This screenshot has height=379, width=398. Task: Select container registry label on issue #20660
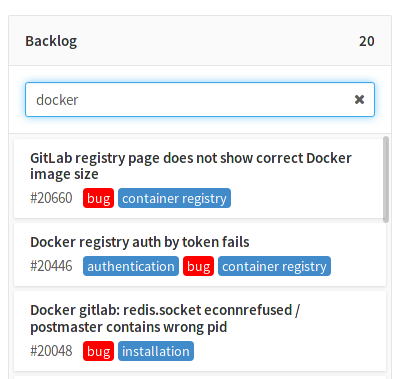174,198
